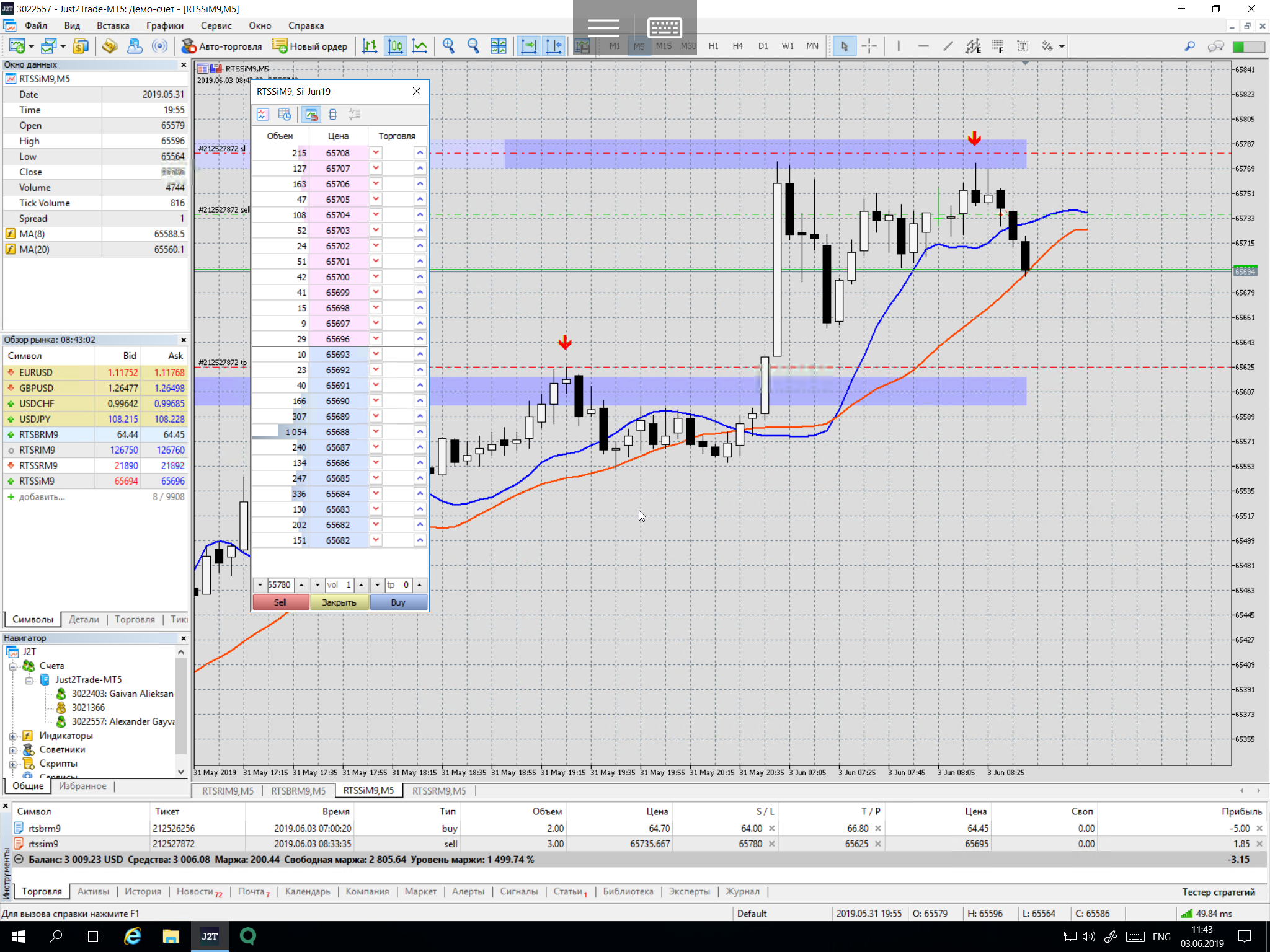This screenshot has width=1270, height=952.
Task: Click Авто-торговля auto trading button
Action: pos(222,46)
